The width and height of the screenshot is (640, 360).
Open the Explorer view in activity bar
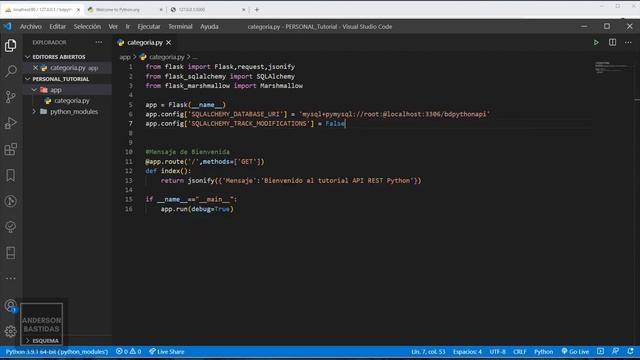tap(11, 45)
